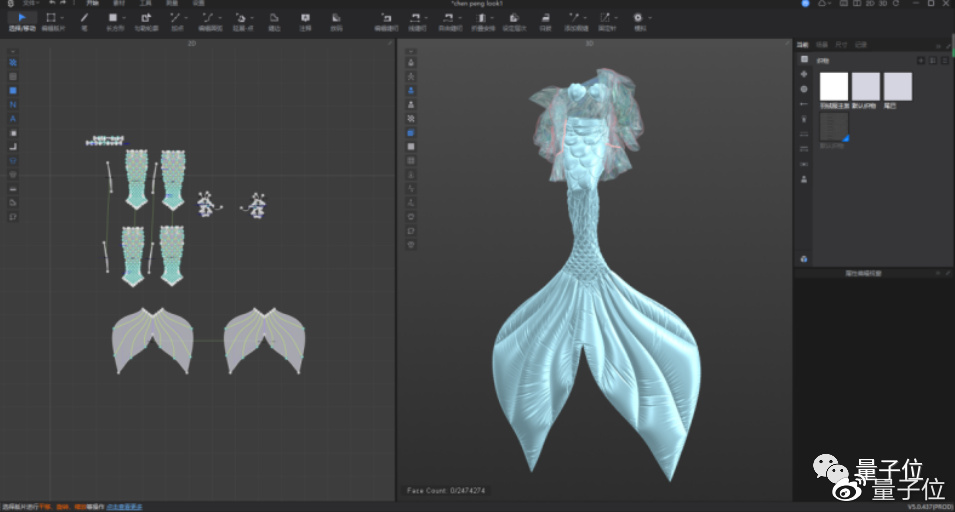
Task: Open the Start tab in the ribbon
Action: 90,4
